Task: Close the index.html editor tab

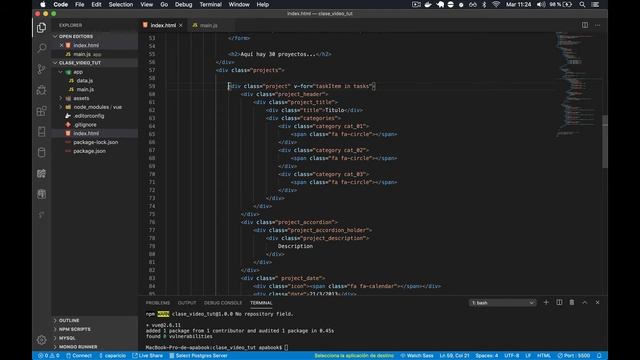Action: (181, 25)
